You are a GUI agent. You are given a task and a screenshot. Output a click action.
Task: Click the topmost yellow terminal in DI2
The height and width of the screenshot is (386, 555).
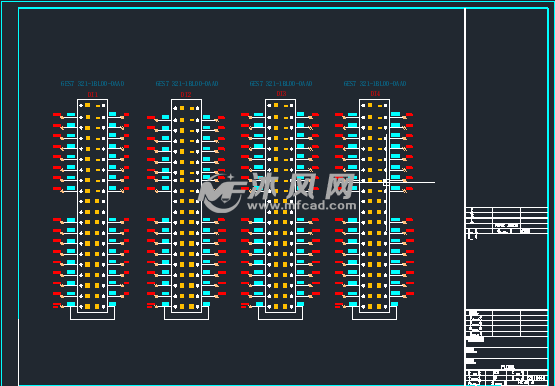click(x=182, y=108)
